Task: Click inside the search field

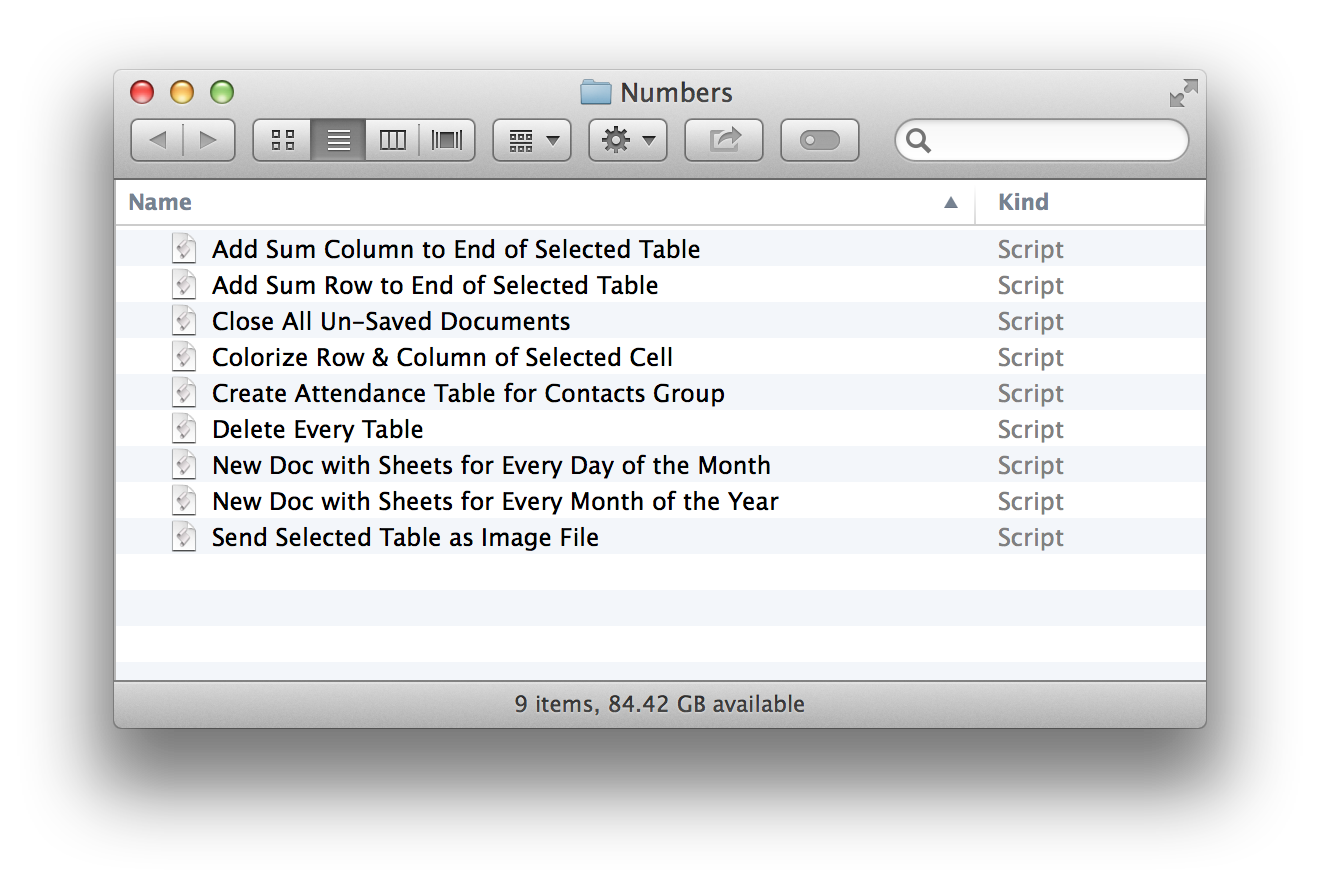Action: 1040,141
